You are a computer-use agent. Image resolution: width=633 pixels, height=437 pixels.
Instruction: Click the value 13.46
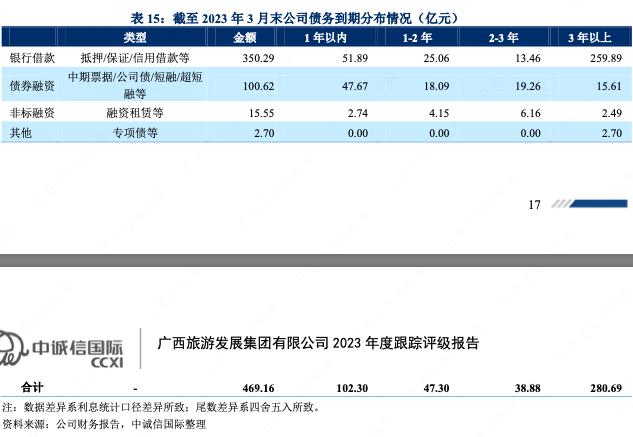528,58
